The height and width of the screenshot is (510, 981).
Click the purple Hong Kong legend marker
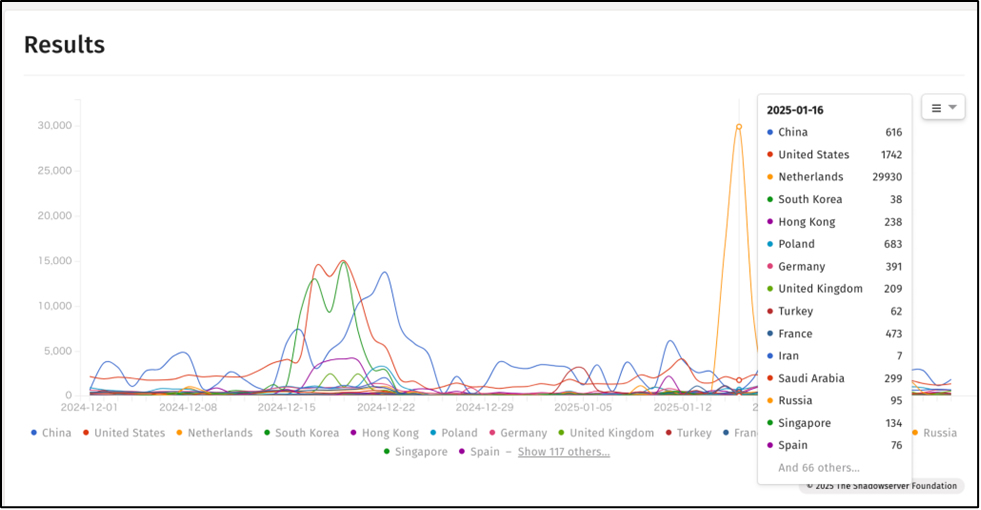click(354, 433)
